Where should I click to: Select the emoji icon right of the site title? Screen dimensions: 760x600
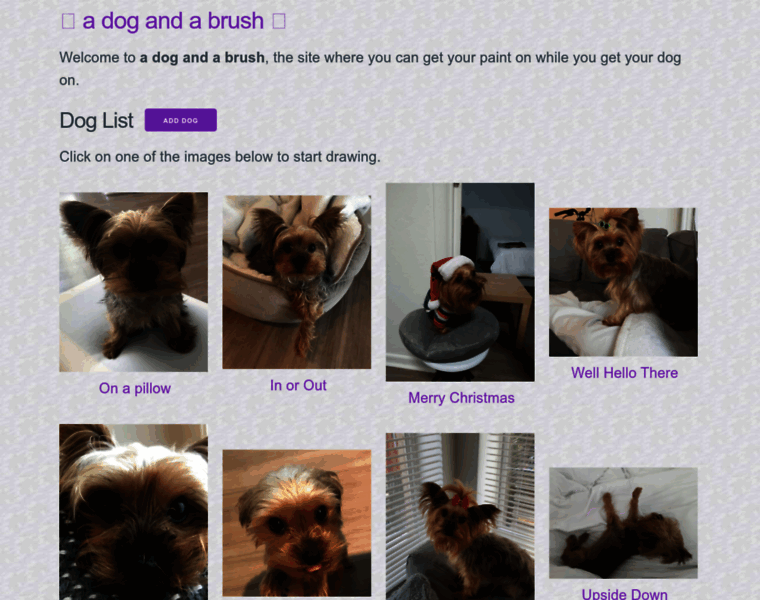coord(279,21)
